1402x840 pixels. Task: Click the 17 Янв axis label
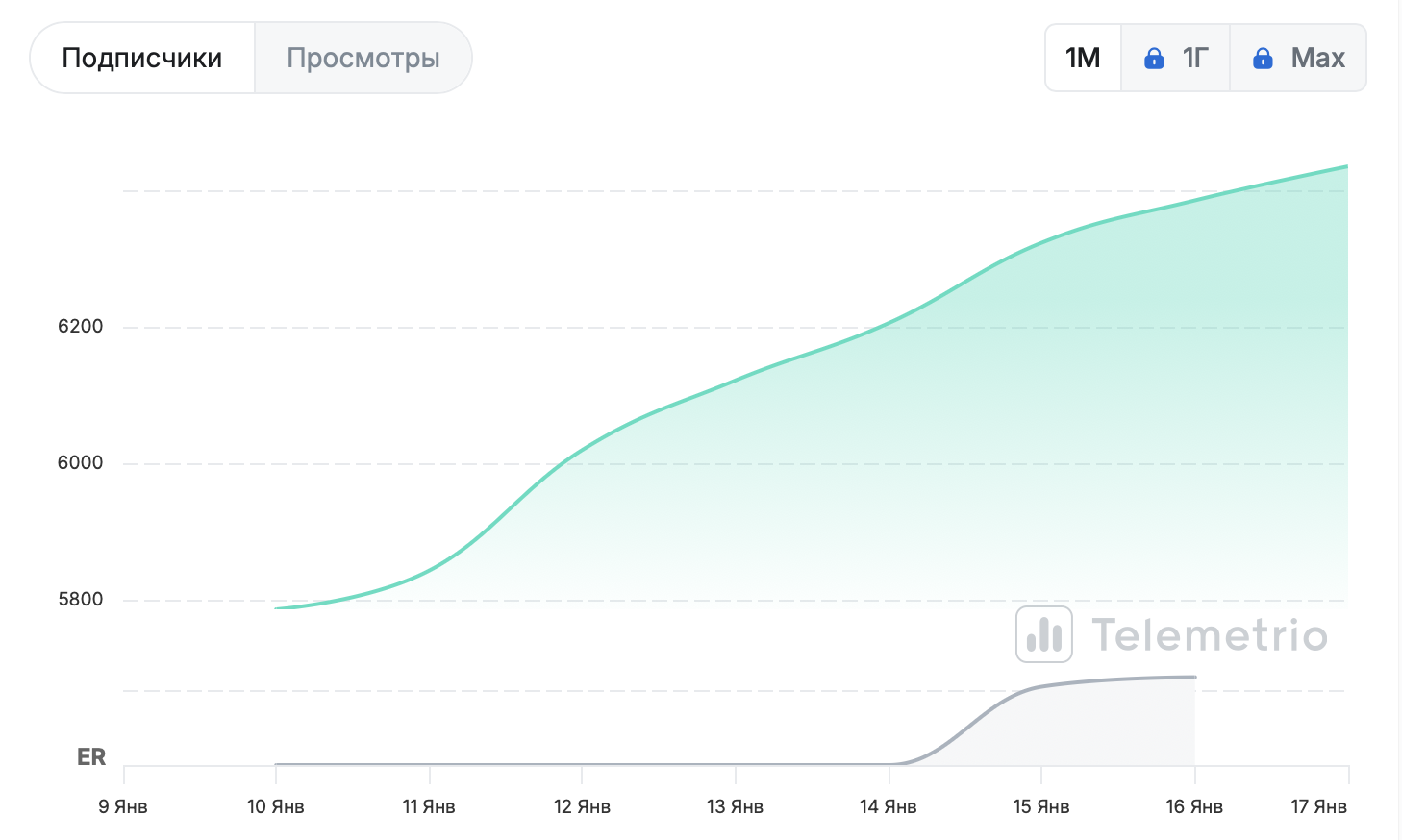coord(1318,806)
